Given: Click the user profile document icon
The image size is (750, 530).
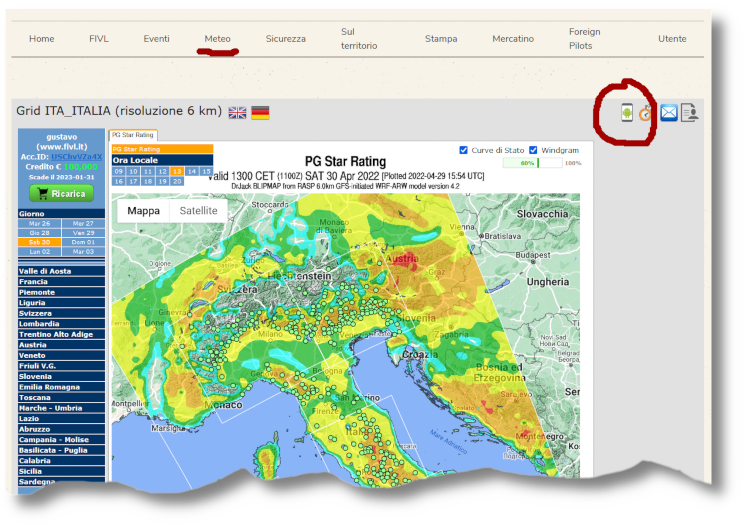Looking at the screenshot, I should click(689, 113).
